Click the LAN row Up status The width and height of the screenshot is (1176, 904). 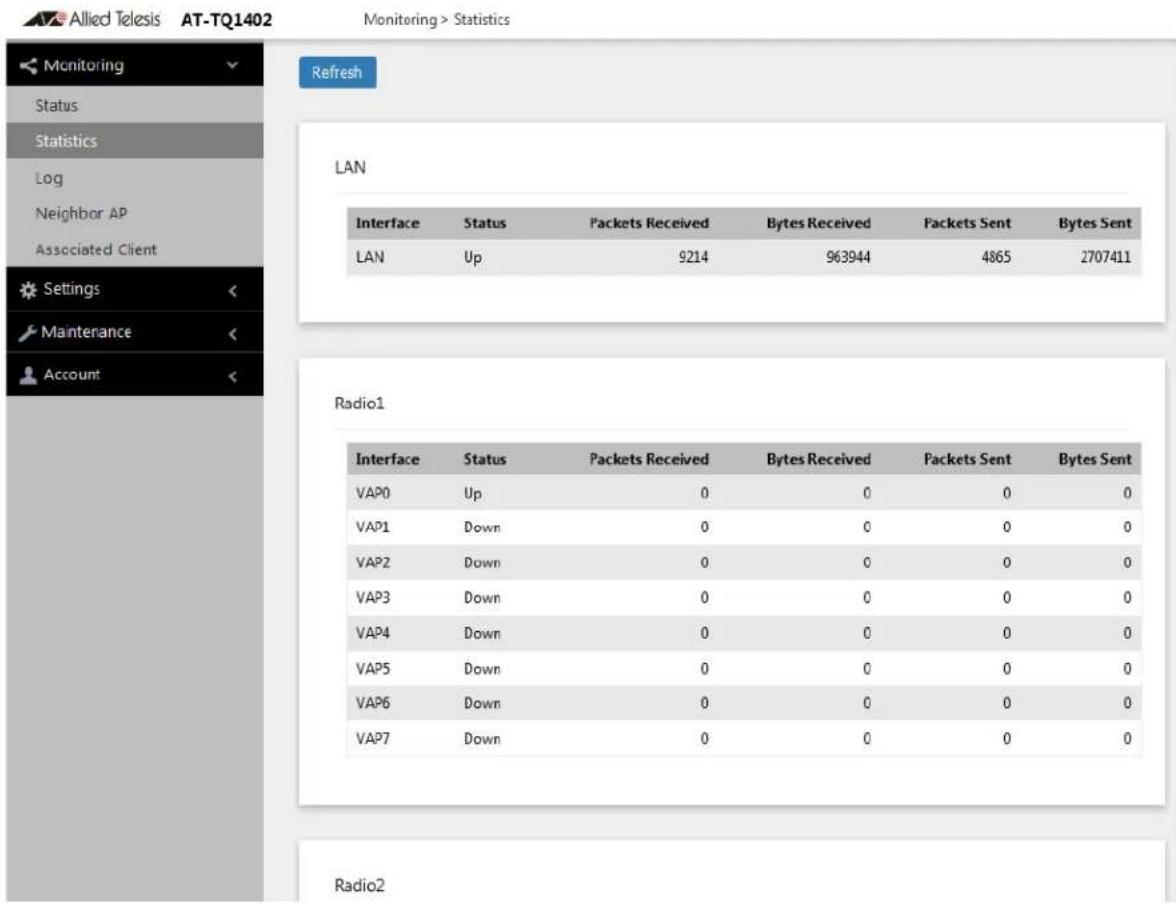click(x=472, y=257)
